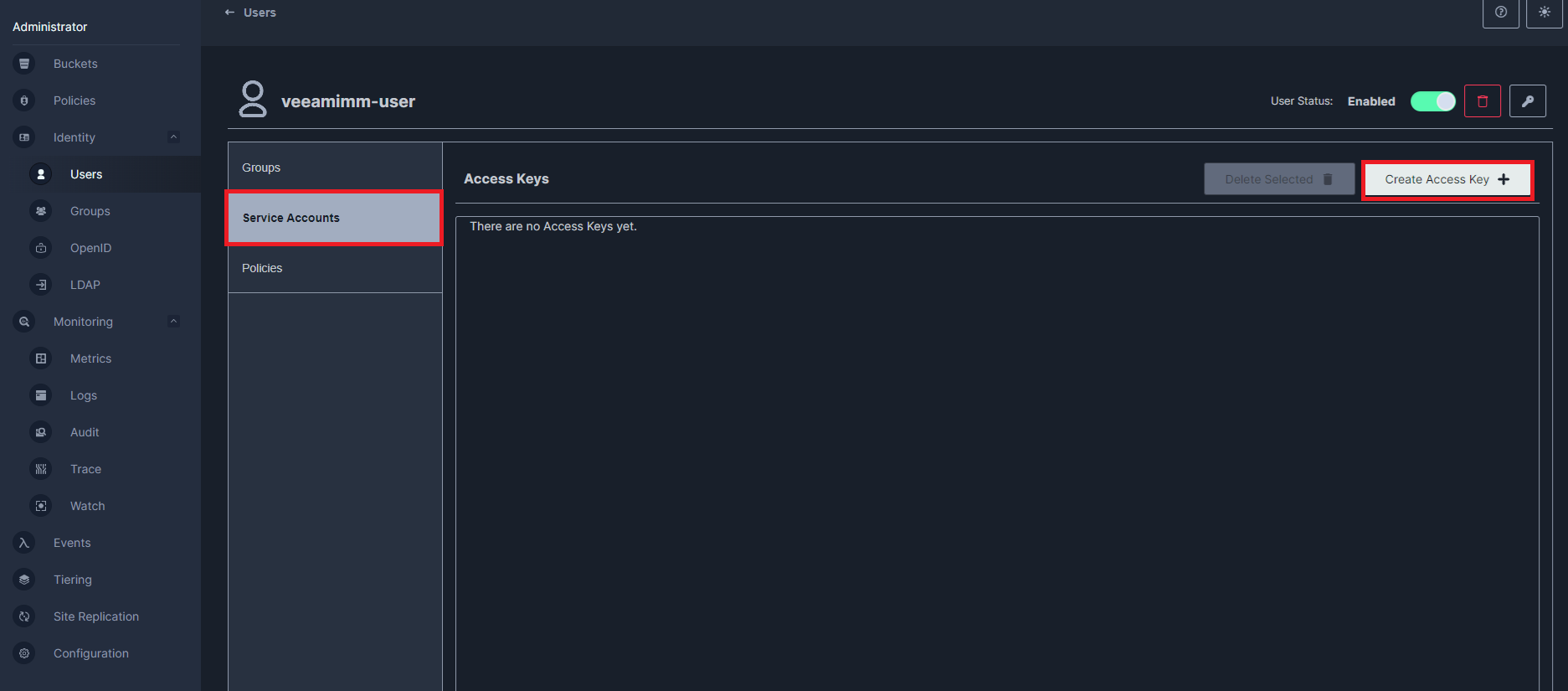Viewport: 1568px width, 691px height.
Task: Collapse the Monitoring section chevron
Action: click(174, 322)
